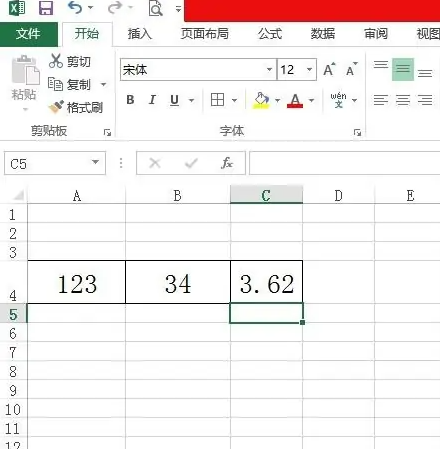440x449 pixels.
Task: Click the wén phonetic guide icon
Action: point(338,100)
